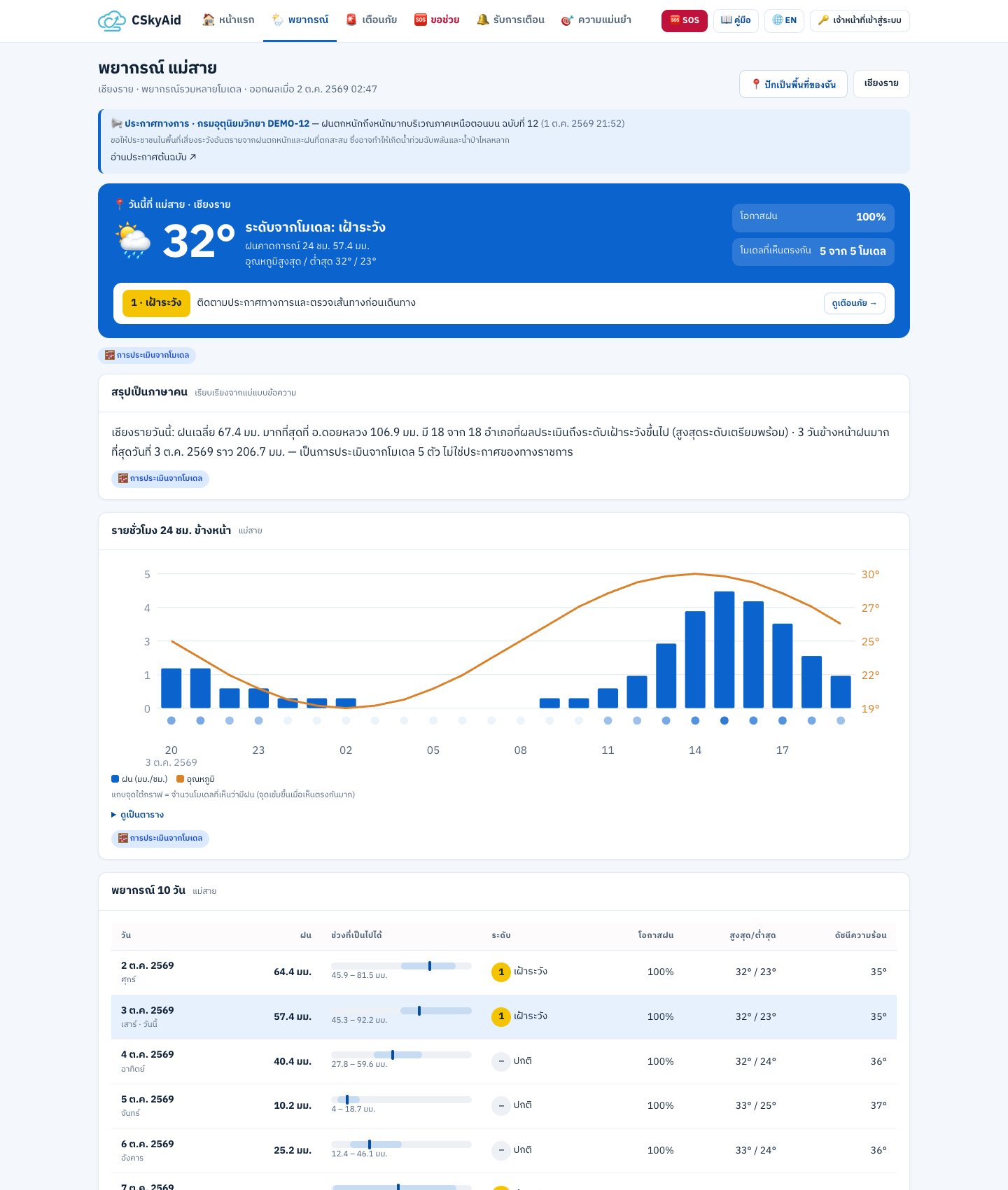Go to the เตือนภัย warnings tab

tap(371, 20)
